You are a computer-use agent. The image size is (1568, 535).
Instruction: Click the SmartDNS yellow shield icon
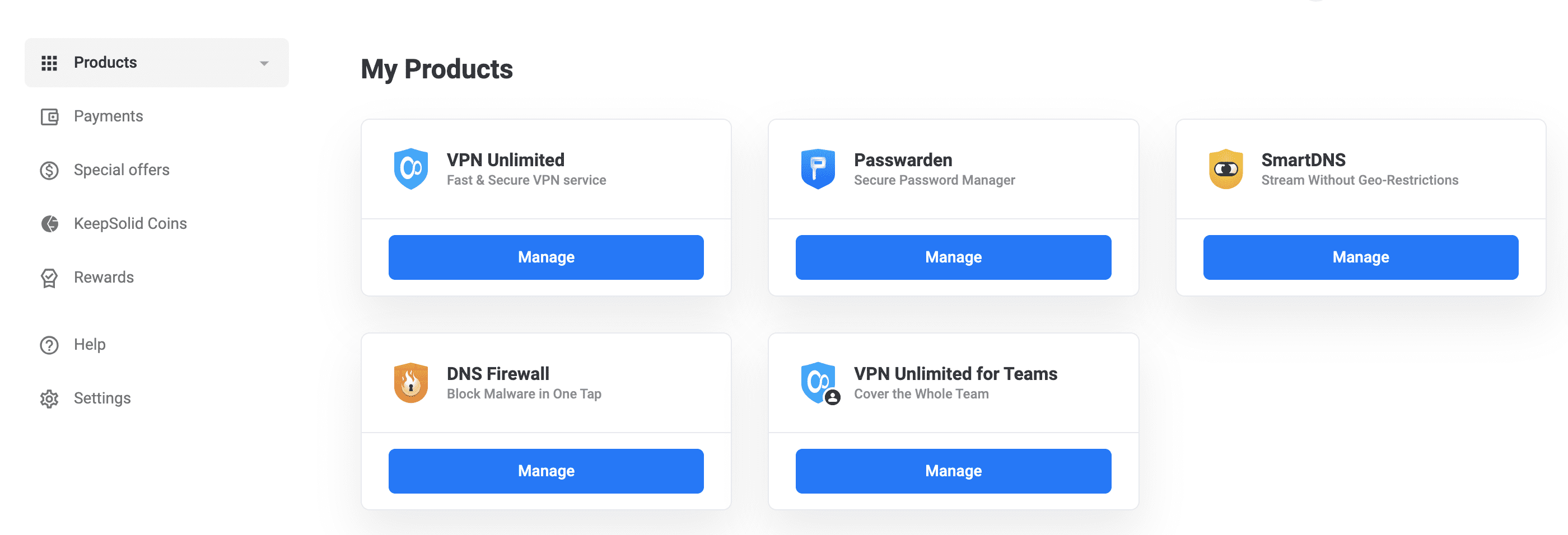[x=1225, y=169]
